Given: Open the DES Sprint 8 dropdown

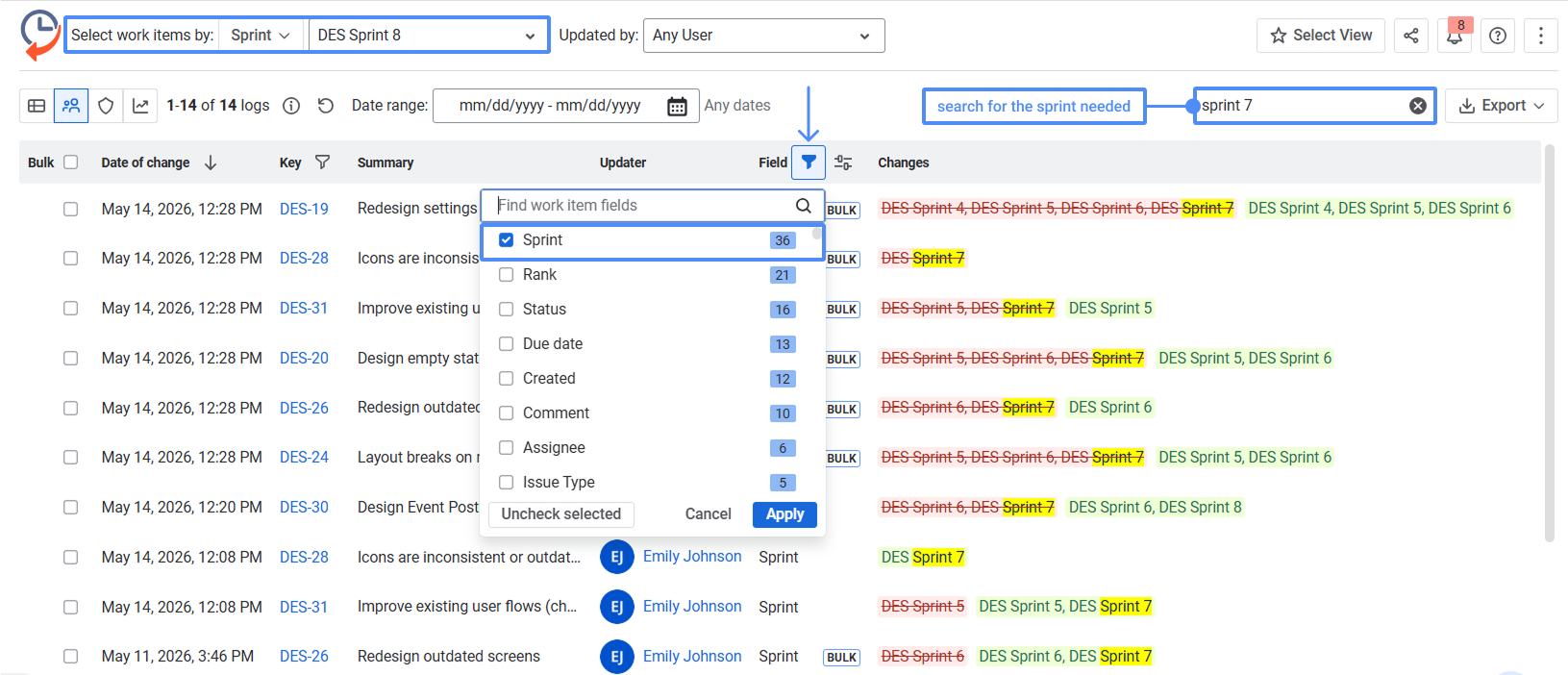Looking at the screenshot, I should coord(427,36).
